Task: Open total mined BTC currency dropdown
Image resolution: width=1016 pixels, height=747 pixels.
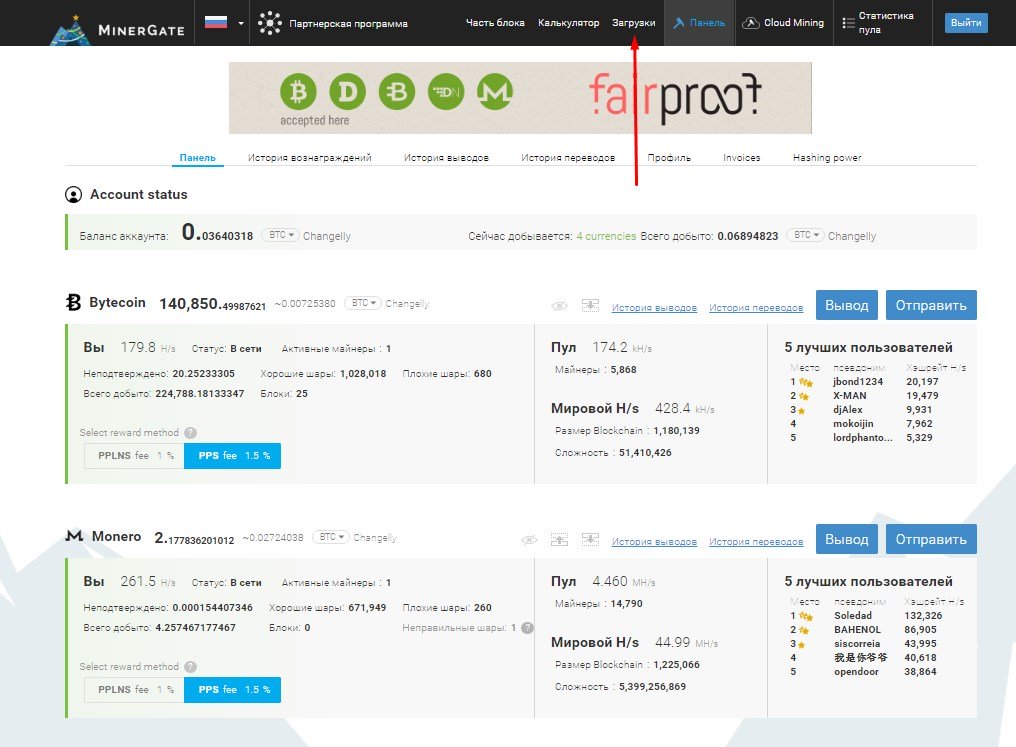Action: [x=805, y=235]
